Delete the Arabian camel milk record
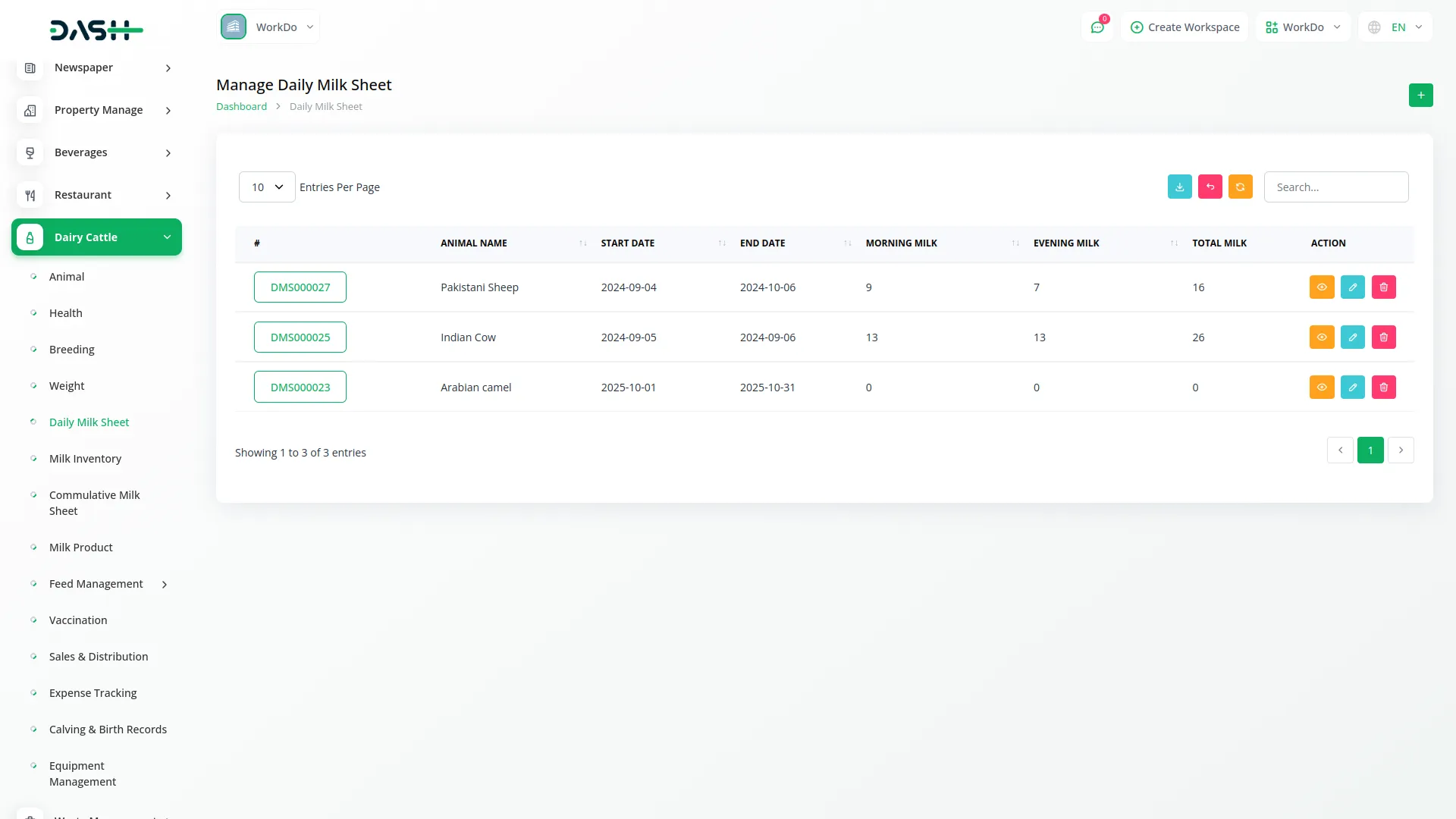The image size is (1456, 819). click(x=1383, y=388)
